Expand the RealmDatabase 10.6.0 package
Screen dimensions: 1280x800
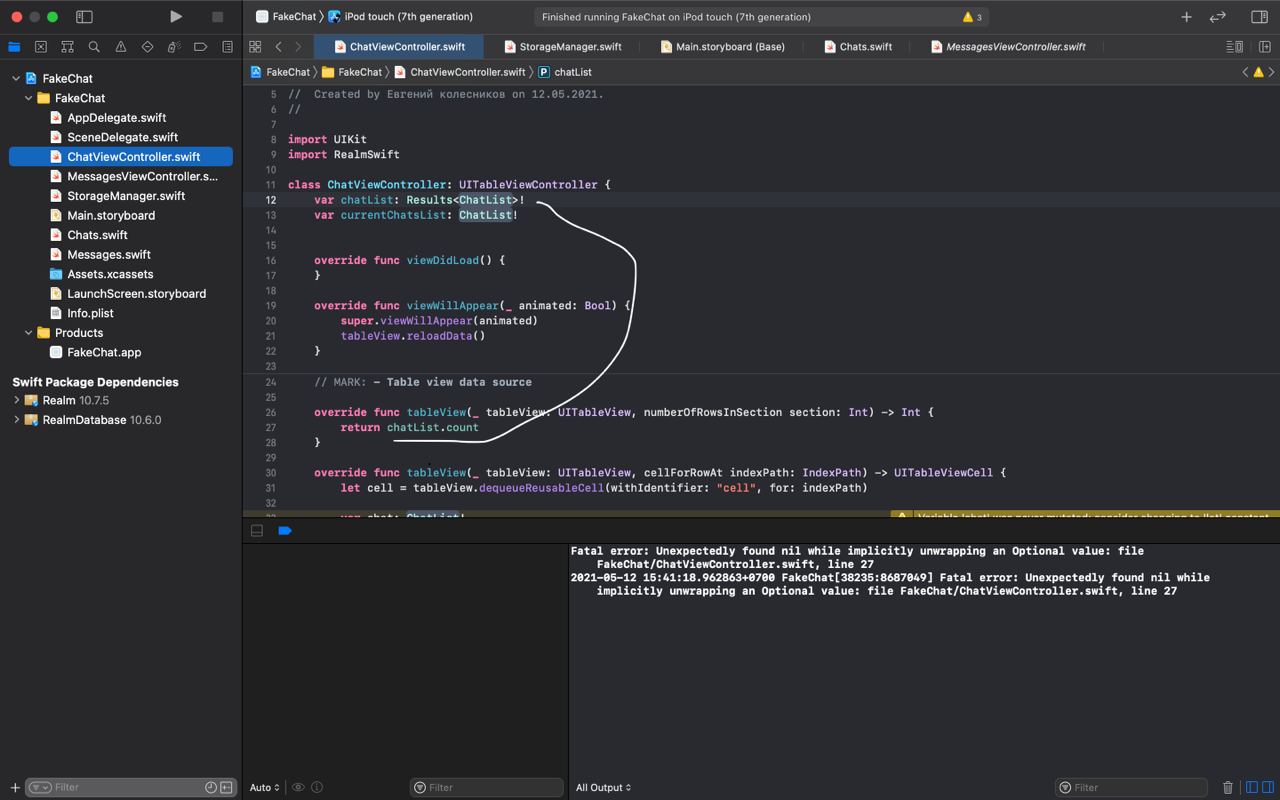(x=16, y=420)
